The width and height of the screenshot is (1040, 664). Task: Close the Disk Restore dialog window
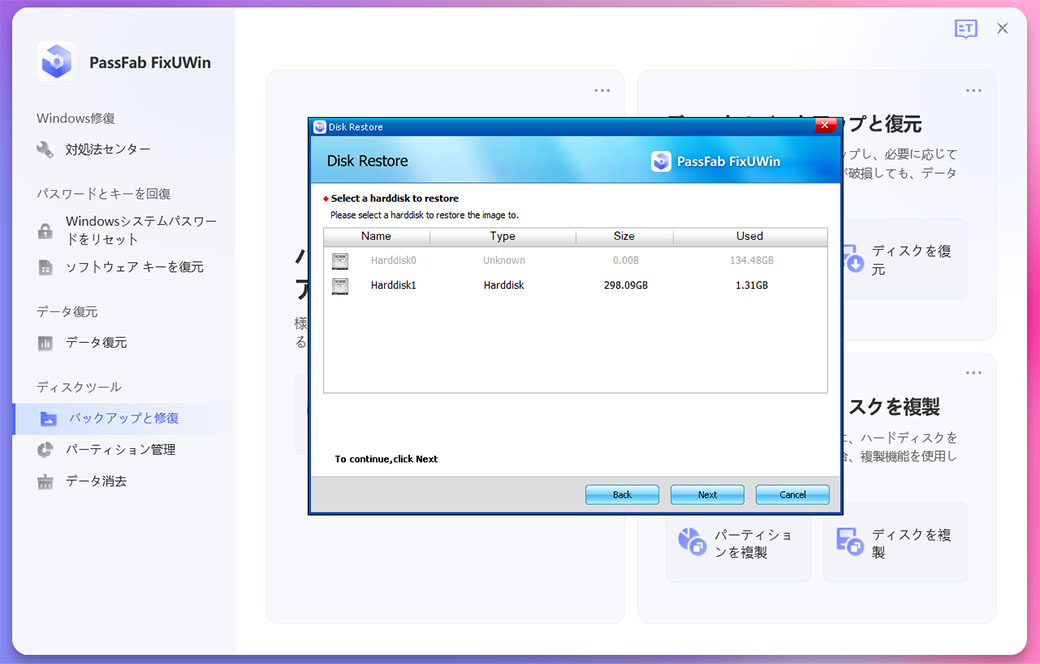tap(824, 126)
